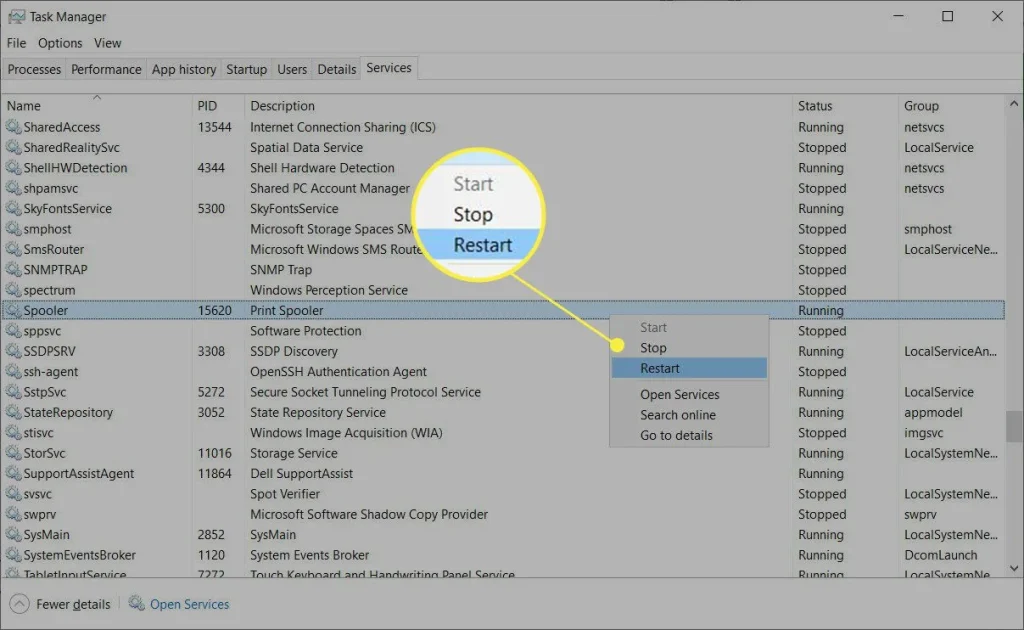Click the SstpSvc service gear icon

tap(13, 392)
